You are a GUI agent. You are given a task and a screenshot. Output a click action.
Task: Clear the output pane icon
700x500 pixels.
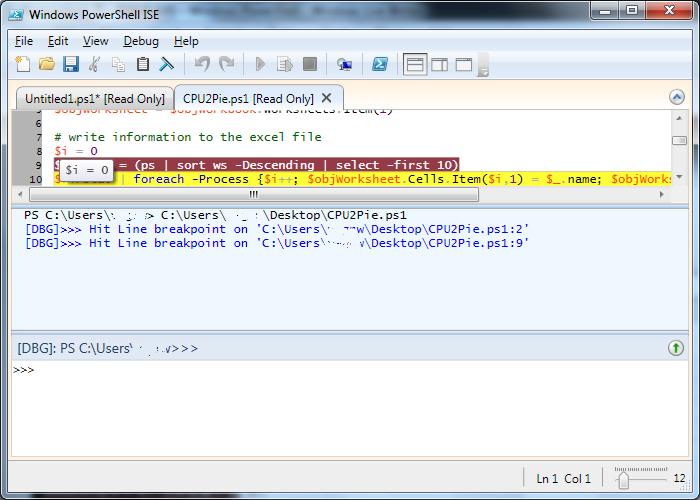pos(167,64)
